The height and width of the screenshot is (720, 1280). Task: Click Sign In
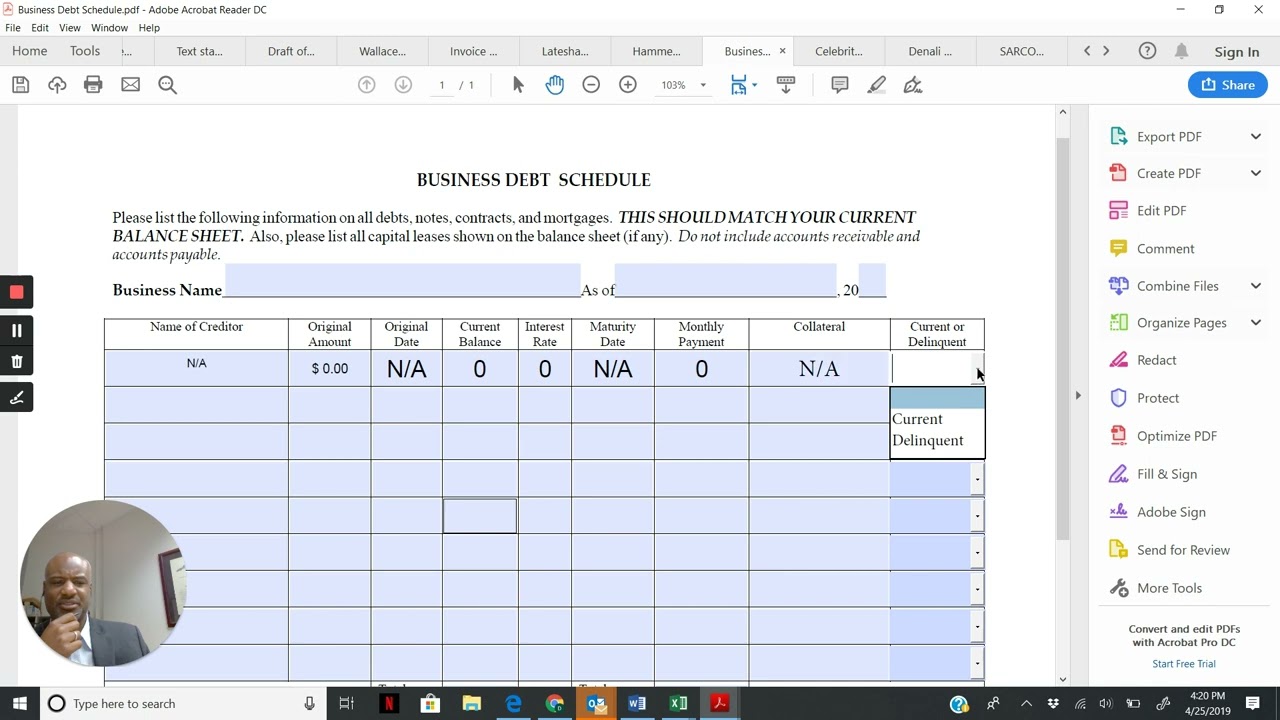click(1237, 52)
